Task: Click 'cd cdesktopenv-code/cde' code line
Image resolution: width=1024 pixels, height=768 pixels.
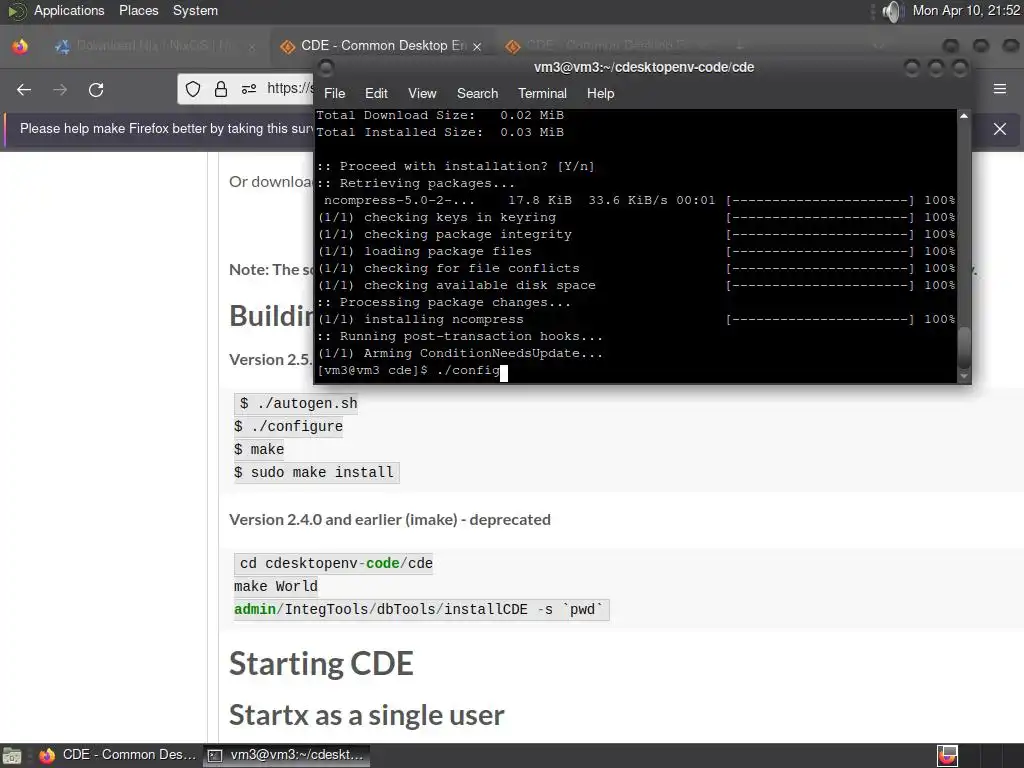Action: [x=334, y=563]
